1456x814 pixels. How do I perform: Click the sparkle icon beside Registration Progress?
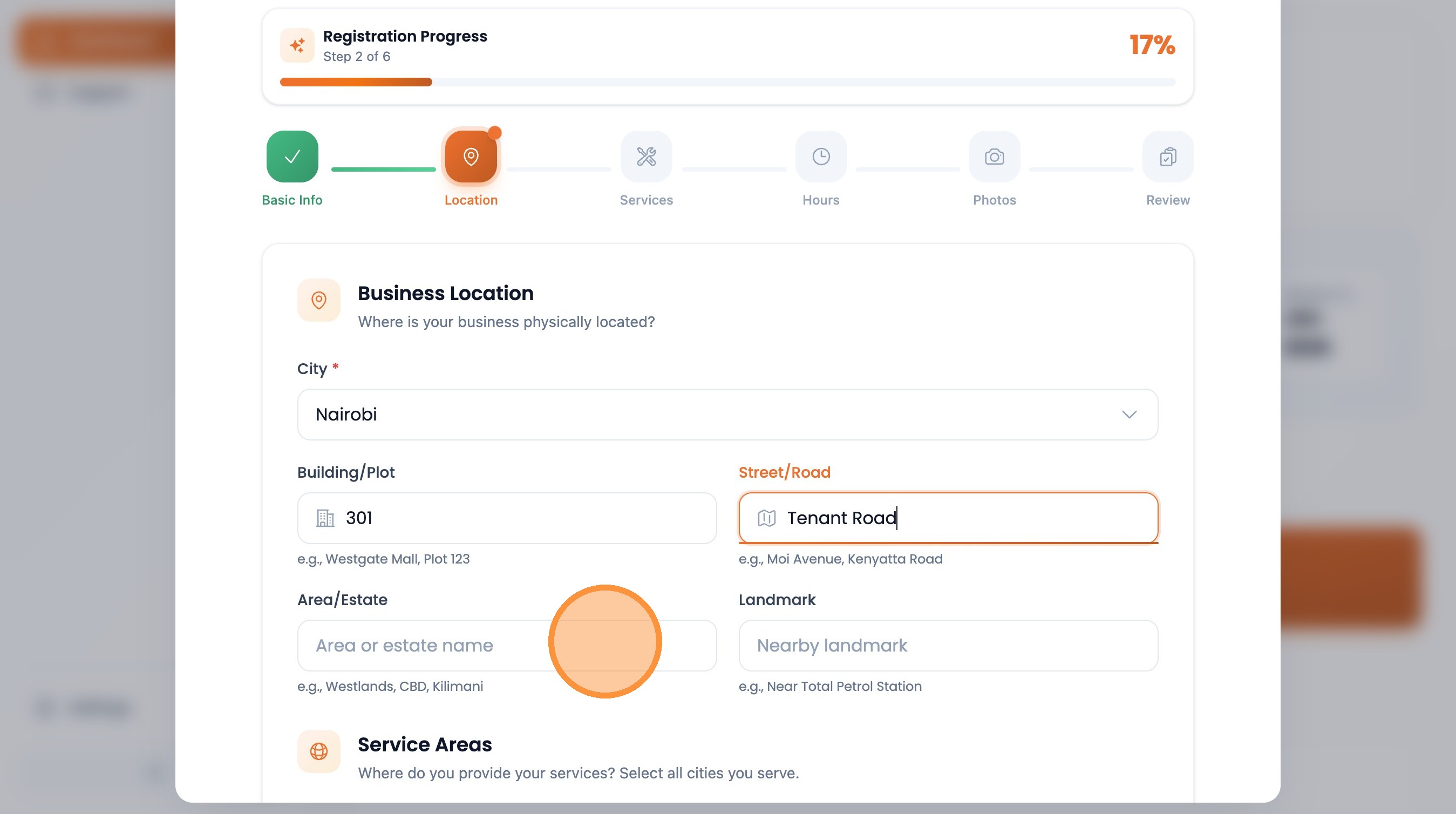point(297,45)
